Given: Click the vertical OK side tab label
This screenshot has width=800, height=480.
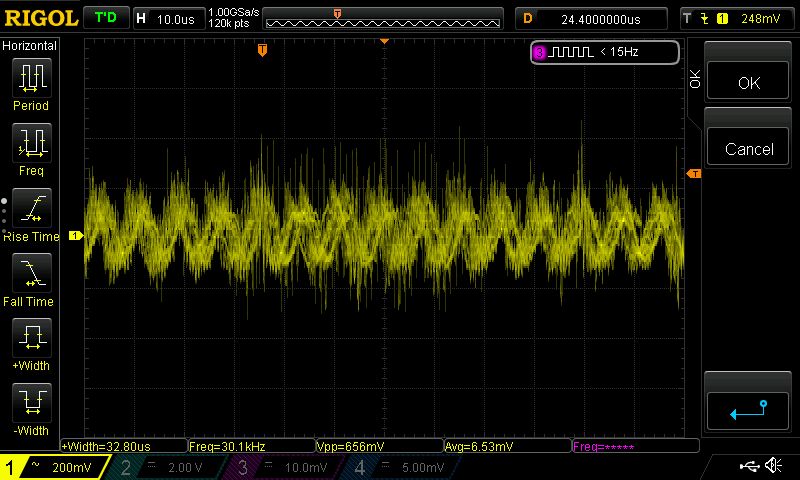Looking at the screenshot, I should tap(695, 80).
